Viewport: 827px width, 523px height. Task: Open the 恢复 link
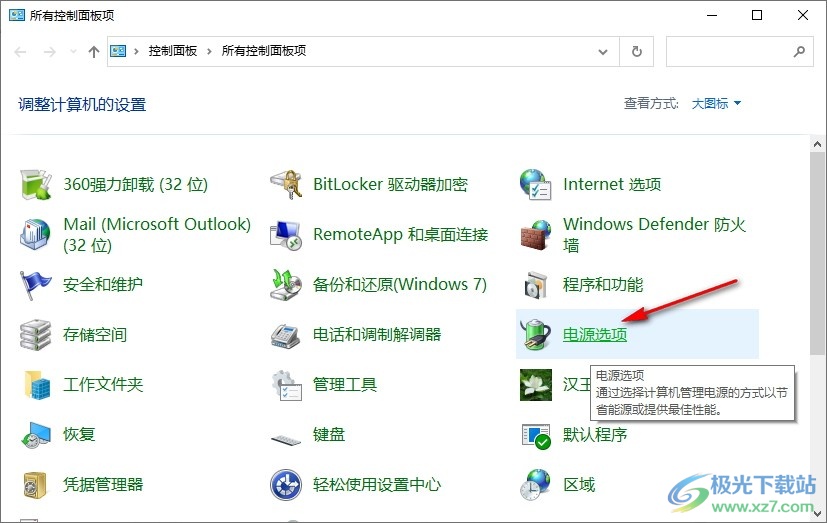pyautogui.click(x=79, y=434)
